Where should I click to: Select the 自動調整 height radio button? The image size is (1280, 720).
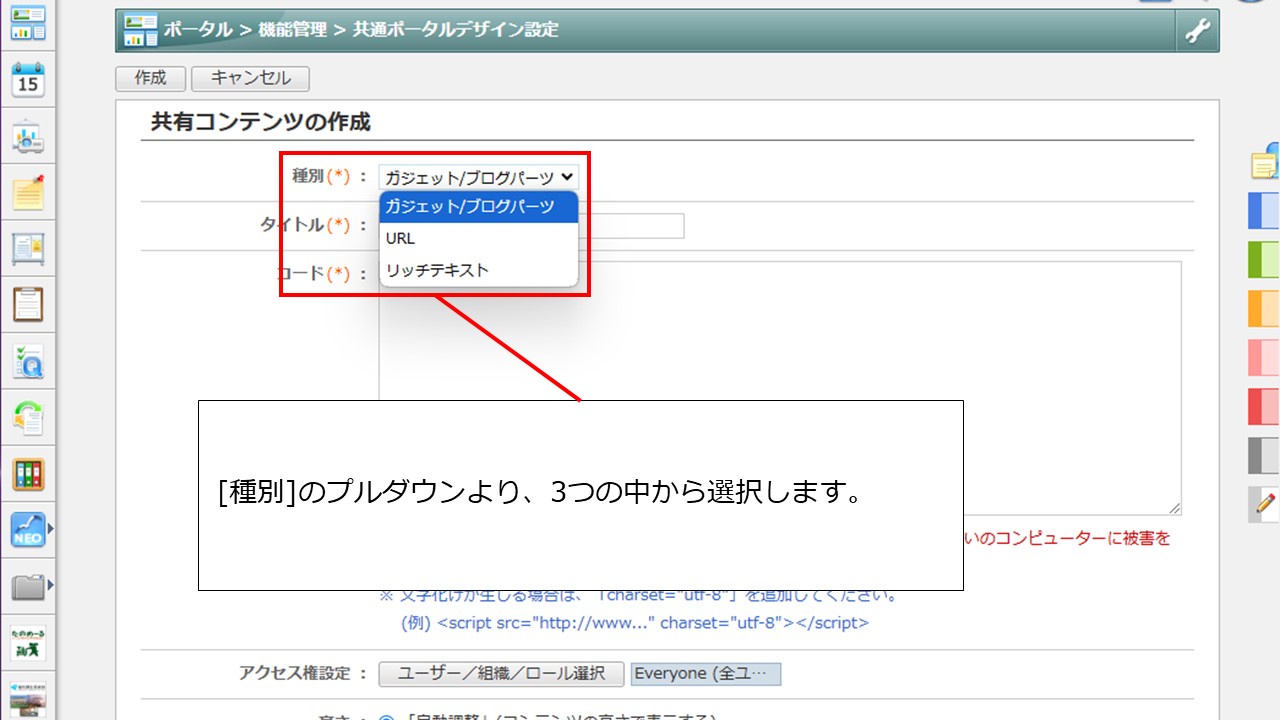point(386,716)
